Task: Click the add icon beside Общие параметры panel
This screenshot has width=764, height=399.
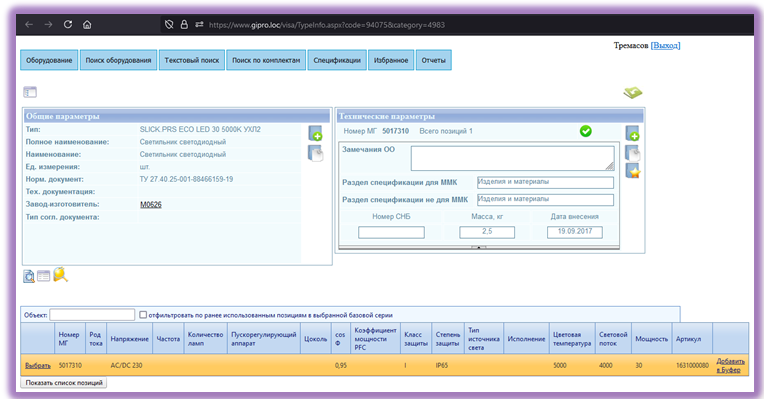Action: coord(315,133)
